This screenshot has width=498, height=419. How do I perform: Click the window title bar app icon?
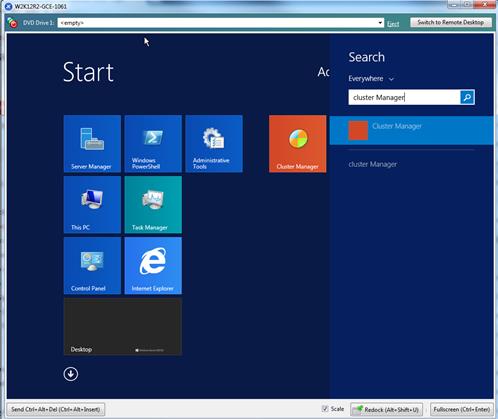(x=9, y=6)
